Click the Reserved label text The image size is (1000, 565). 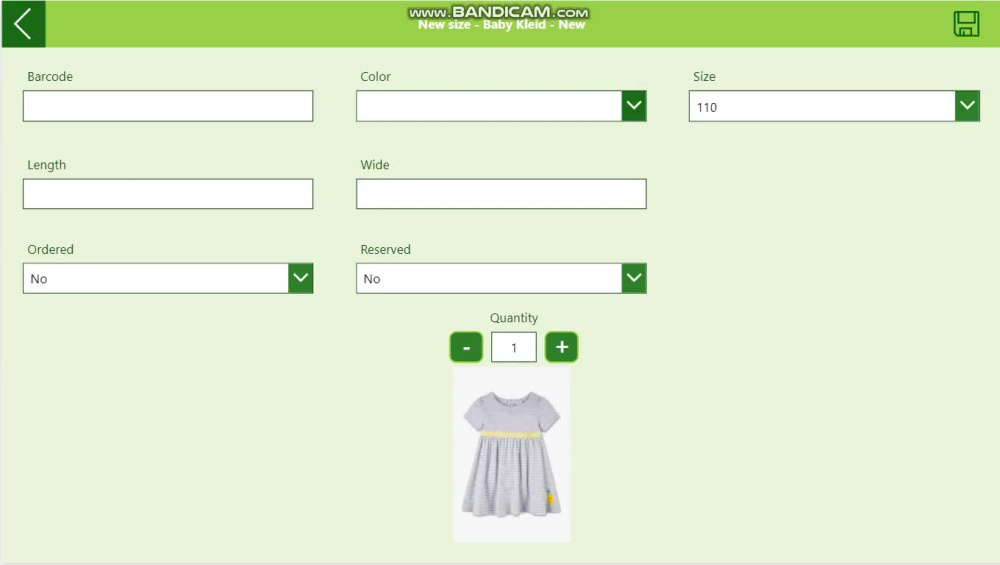385,249
